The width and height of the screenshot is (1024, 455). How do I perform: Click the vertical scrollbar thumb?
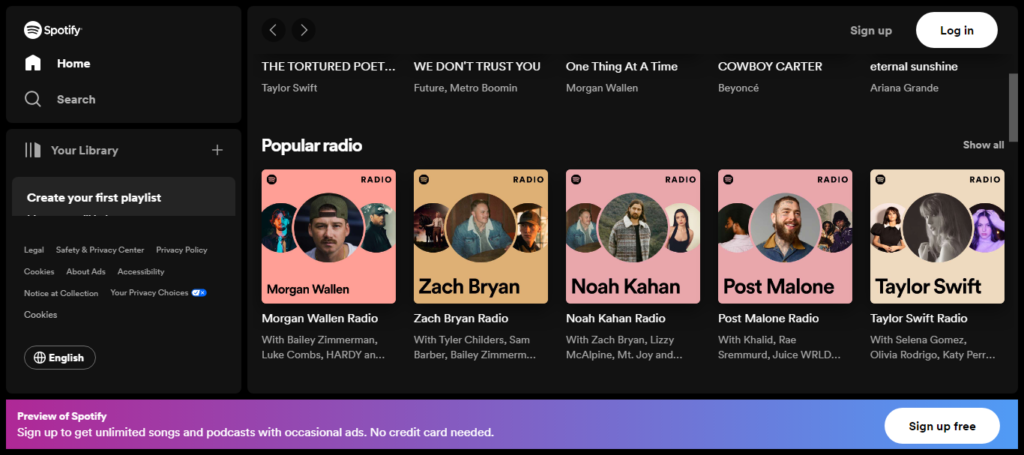pos(1013,106)
